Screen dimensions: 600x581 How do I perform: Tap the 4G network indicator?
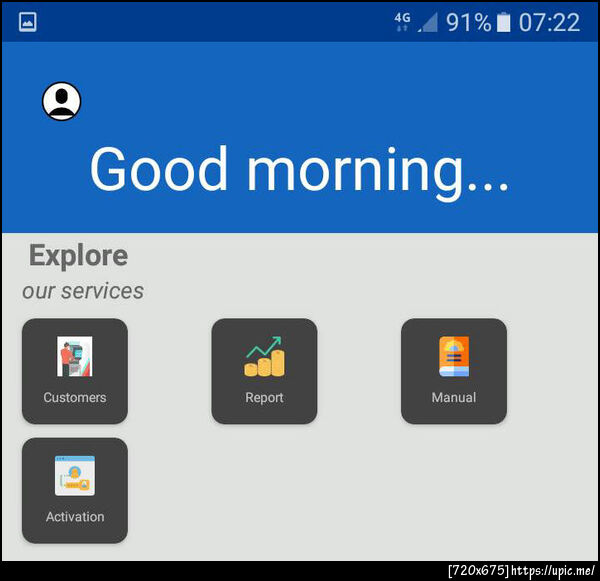point(403,22)
